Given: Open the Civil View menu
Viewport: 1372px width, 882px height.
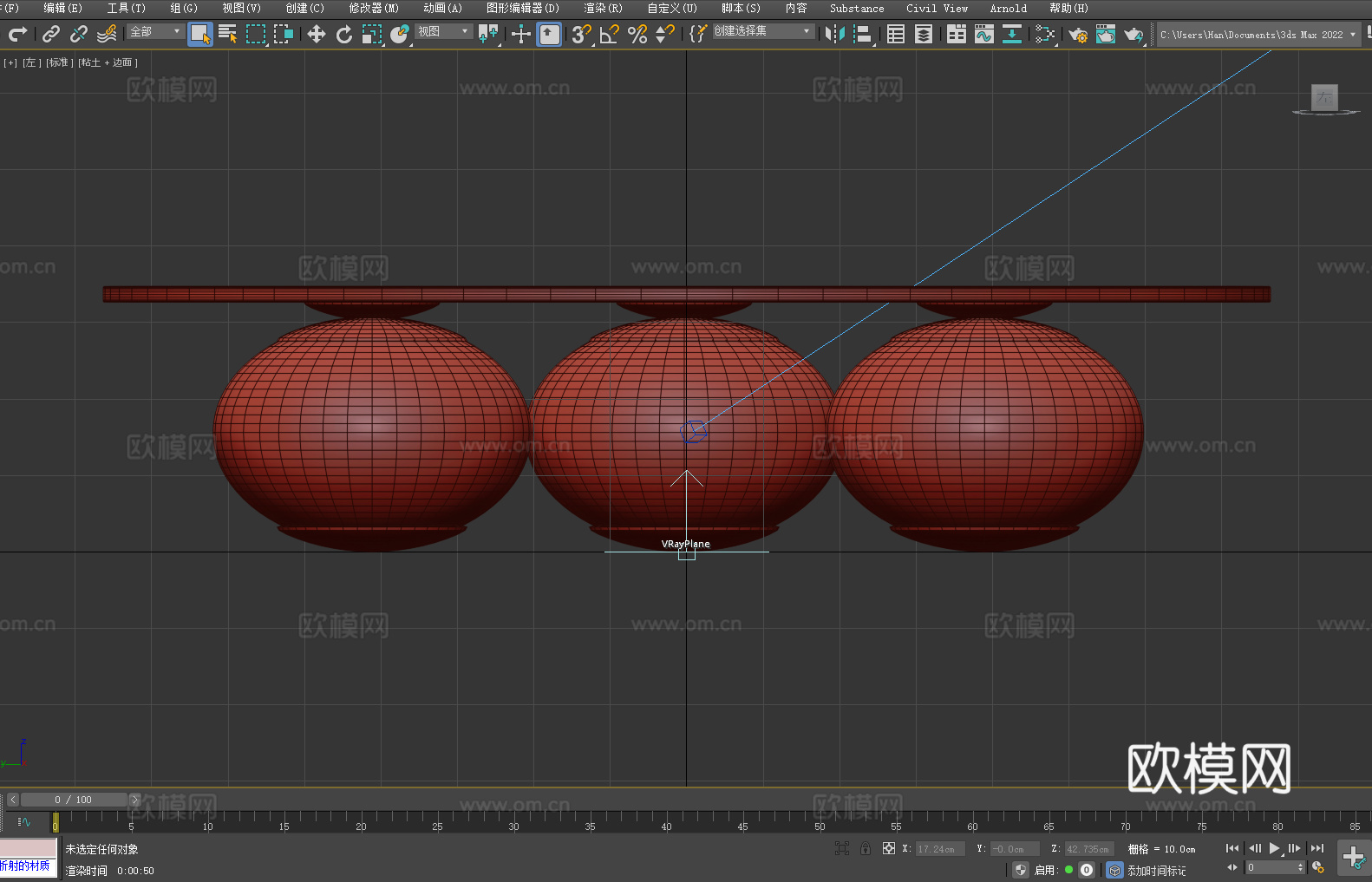Looking at the screenshot, I should (937, 8).
